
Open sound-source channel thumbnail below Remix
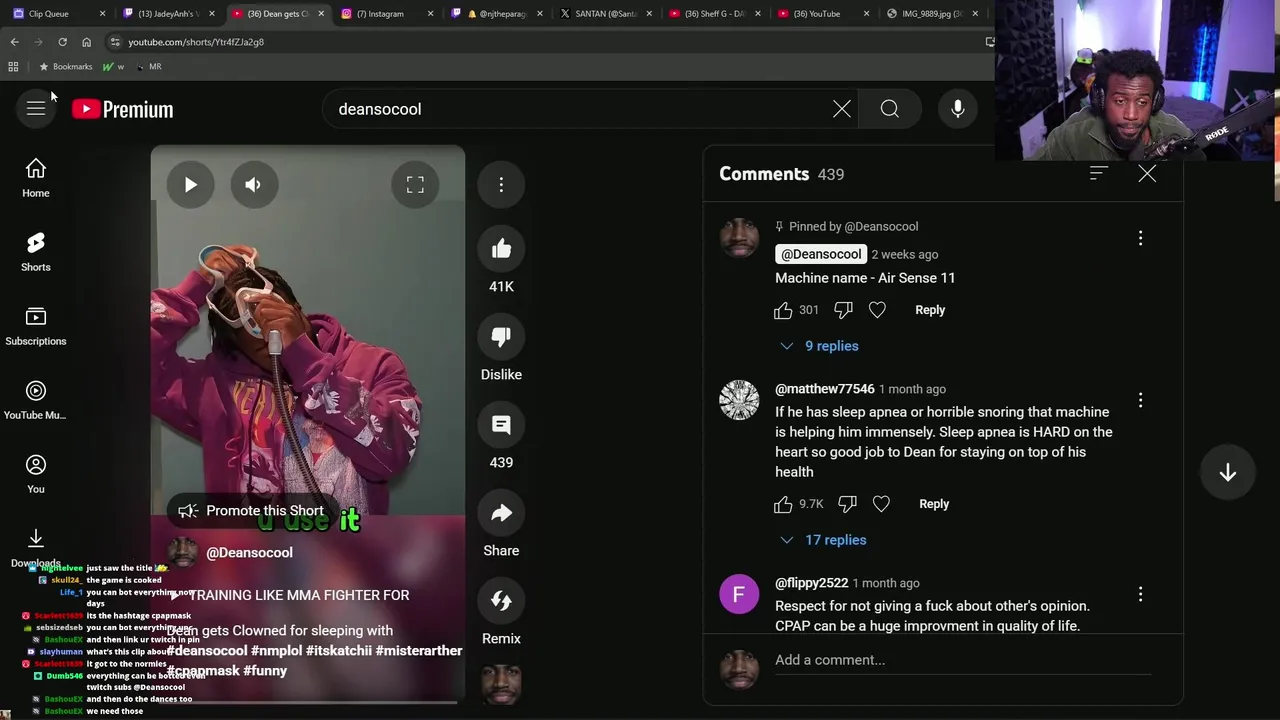(501, 684)
